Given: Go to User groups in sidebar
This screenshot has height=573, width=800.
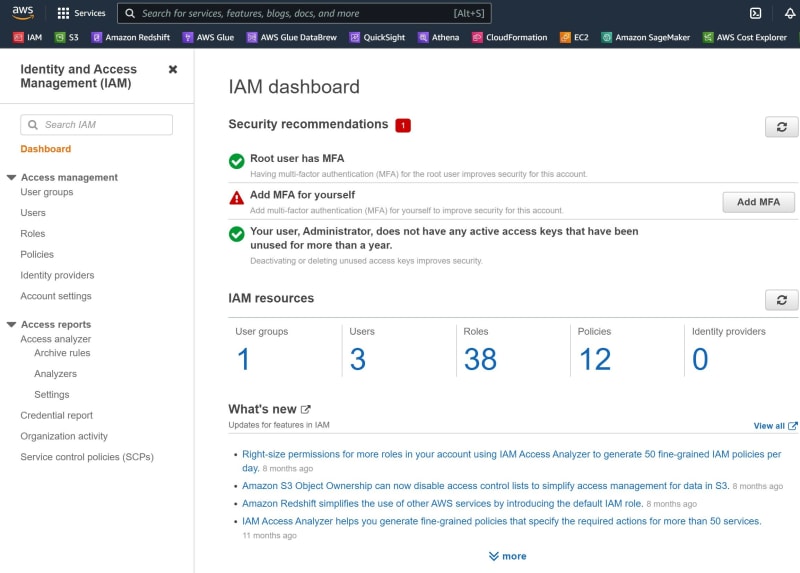Looking at the screenshot, I should click(x=47, y=192).
